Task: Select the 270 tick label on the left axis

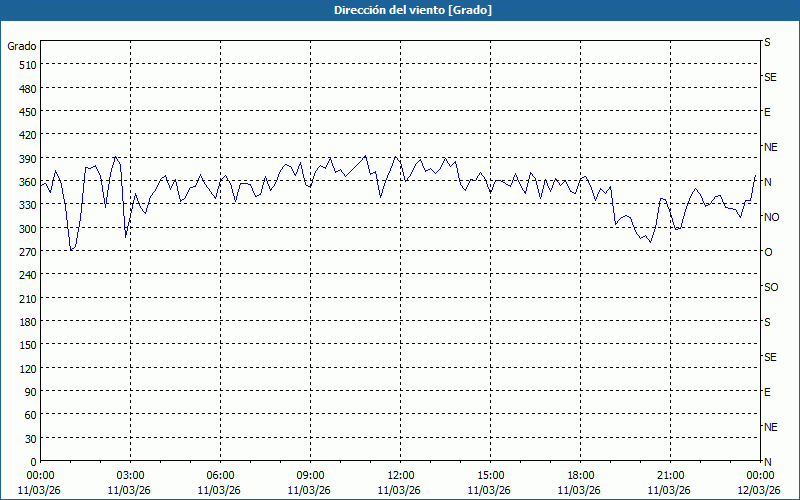Action: (x=26, y=252)
